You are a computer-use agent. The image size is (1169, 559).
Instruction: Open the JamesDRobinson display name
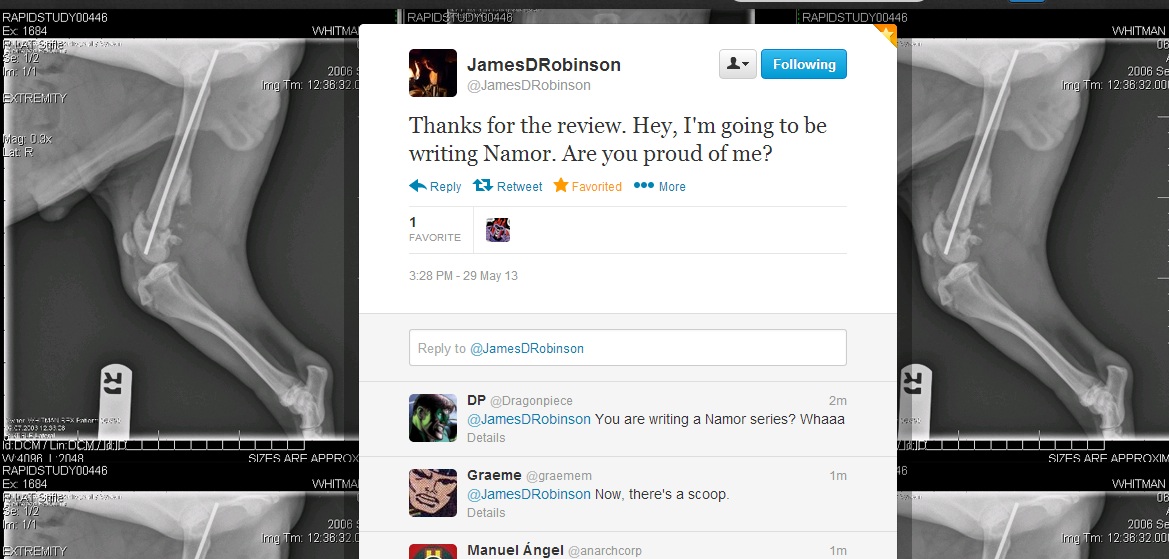point(543,65)
